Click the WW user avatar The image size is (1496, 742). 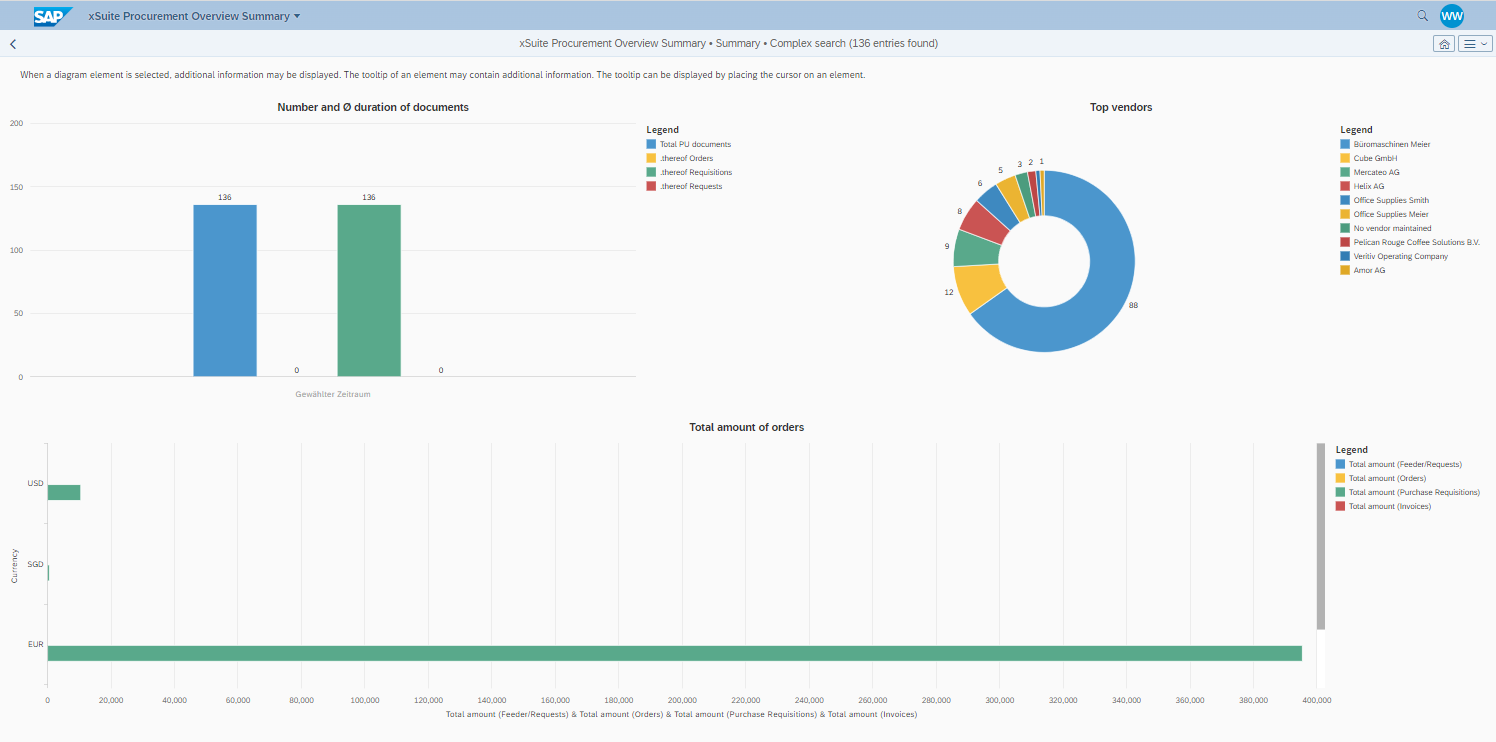point(1452,15)
